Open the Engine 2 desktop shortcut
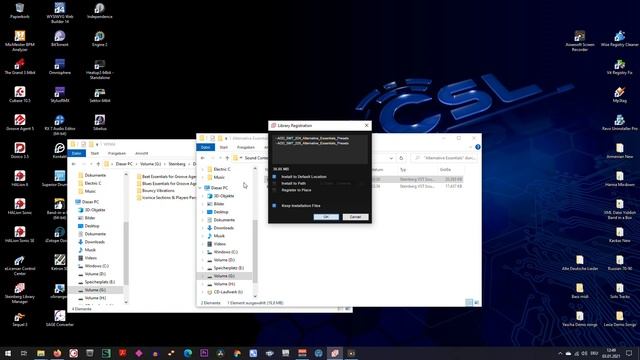640x360 pixels. point(100,38)
